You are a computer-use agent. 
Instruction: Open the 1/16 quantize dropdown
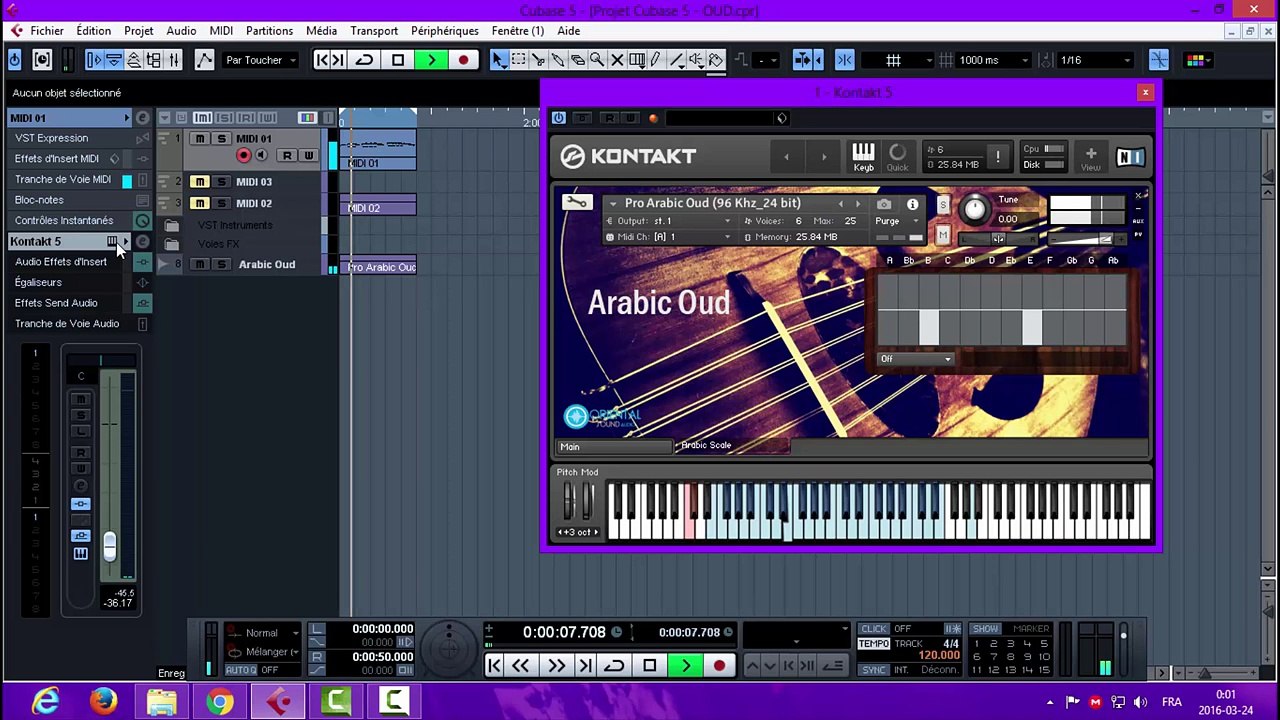[1095, 60]
